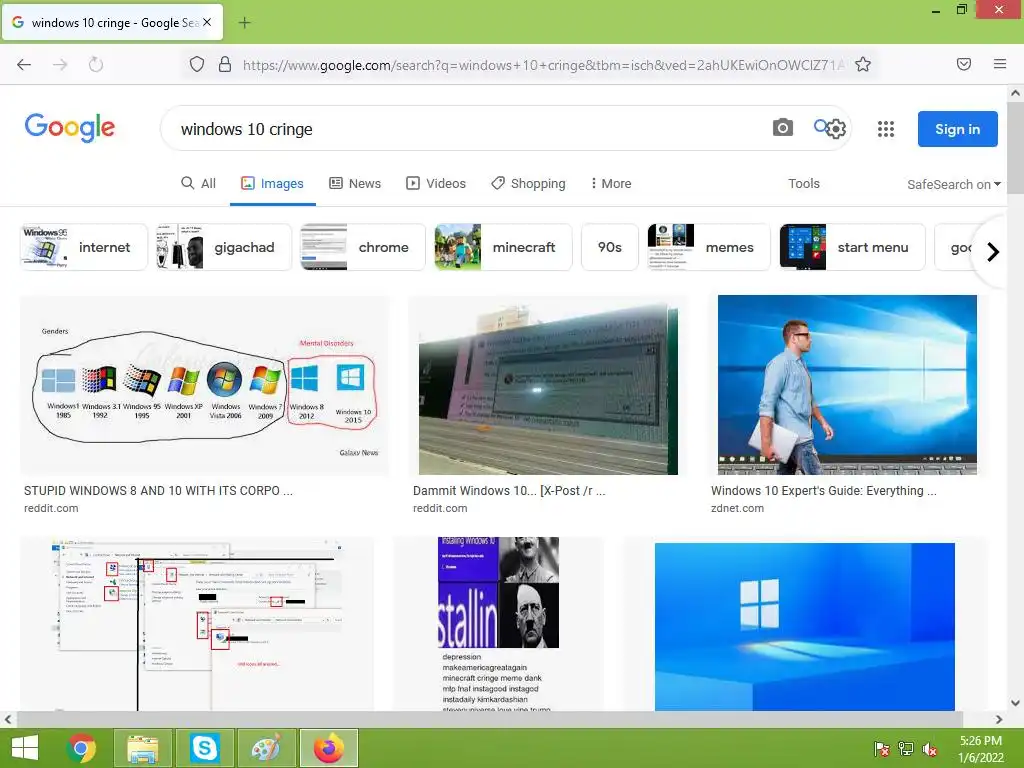Bookmark this page with the star icon
The width and height of the screenshot is (1024, 768).
(863, 64)
